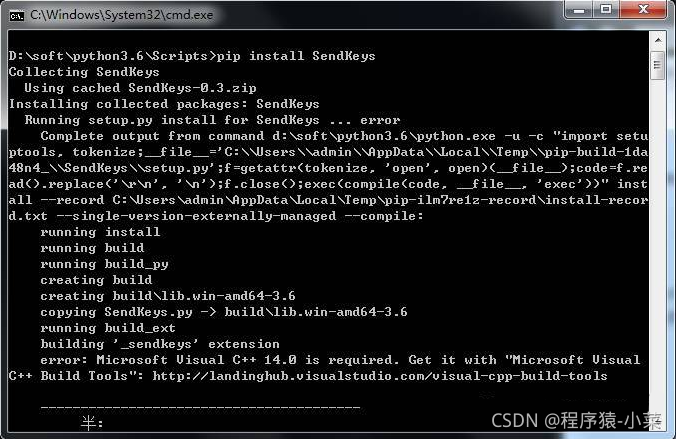This screenshot has width=676, height=439.
Task: Click the CSDN watermark text
Action: (x=576, y=420)
